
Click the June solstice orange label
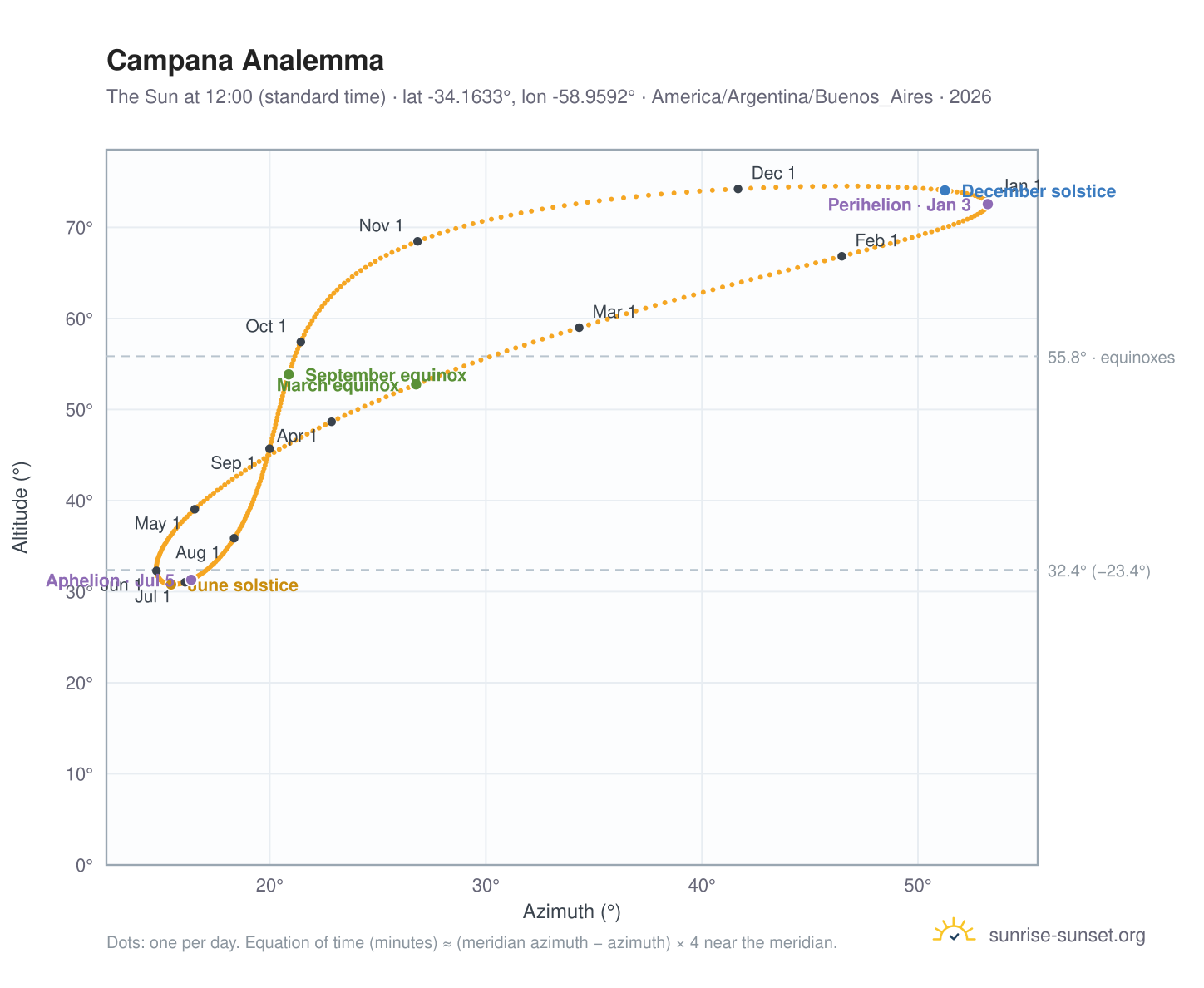(242, 585)
